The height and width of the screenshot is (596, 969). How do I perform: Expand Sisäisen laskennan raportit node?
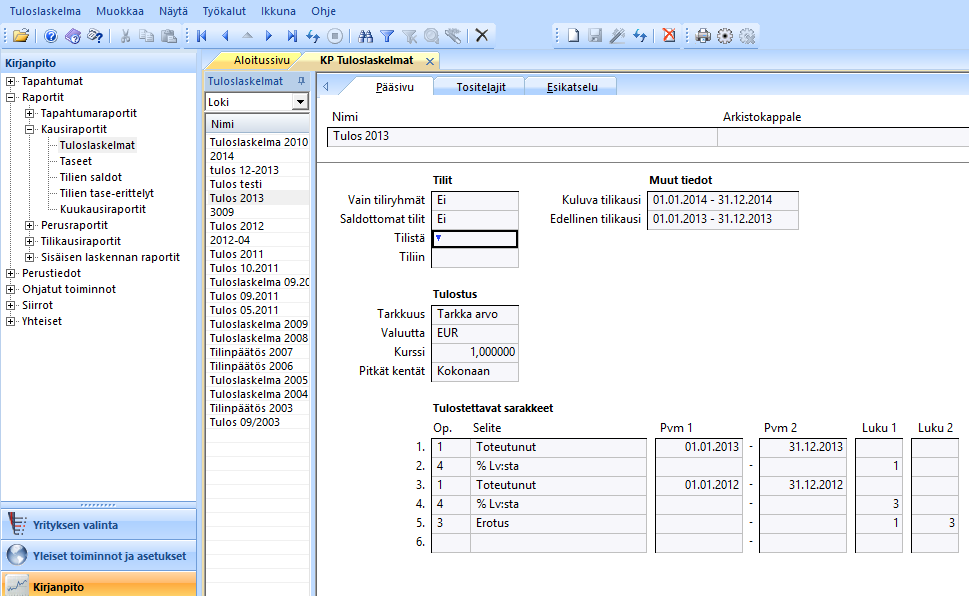coord(30,257)
